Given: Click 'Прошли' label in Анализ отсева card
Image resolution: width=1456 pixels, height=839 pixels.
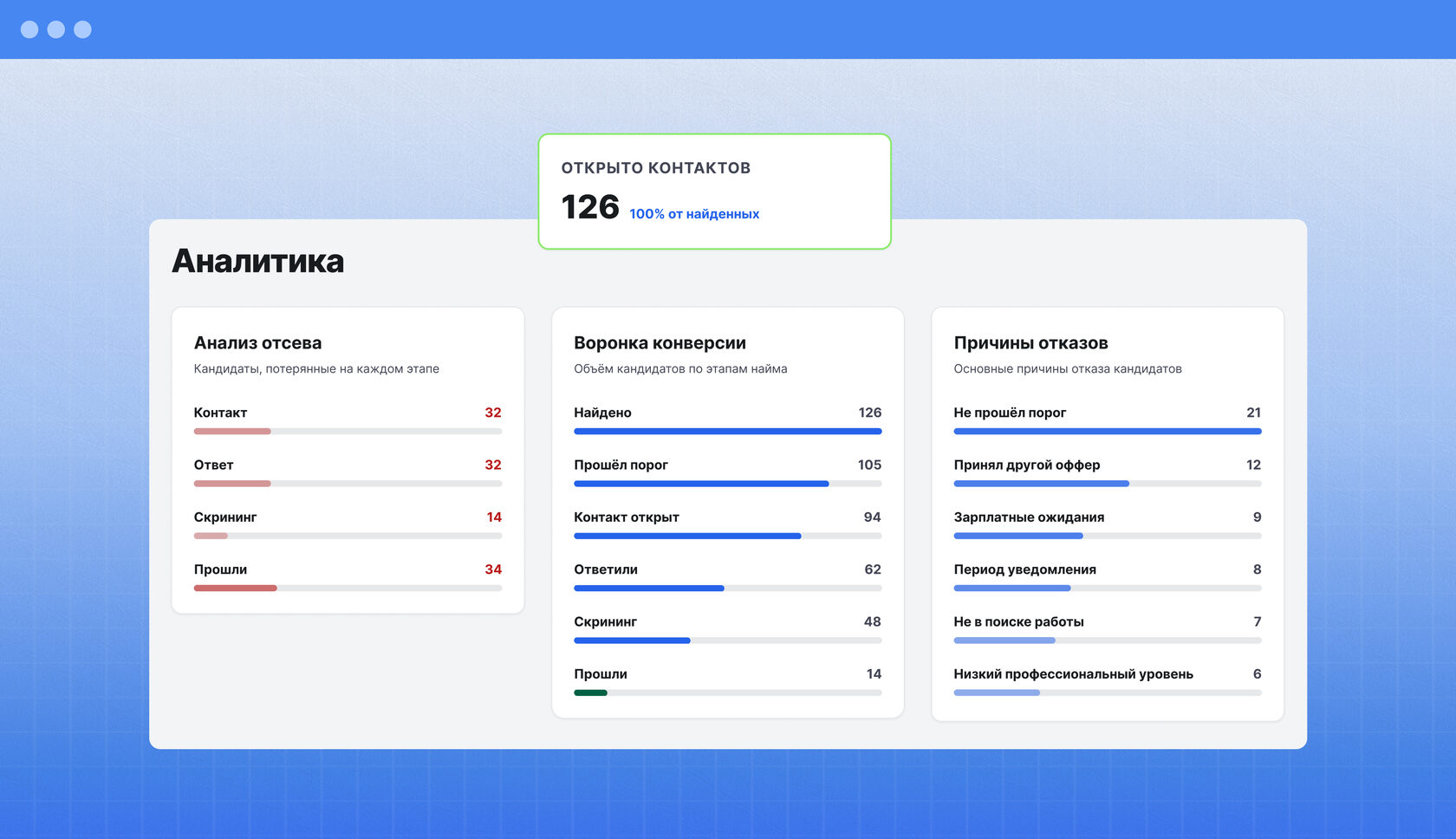Looking at the screenshot, I should 220,569.
